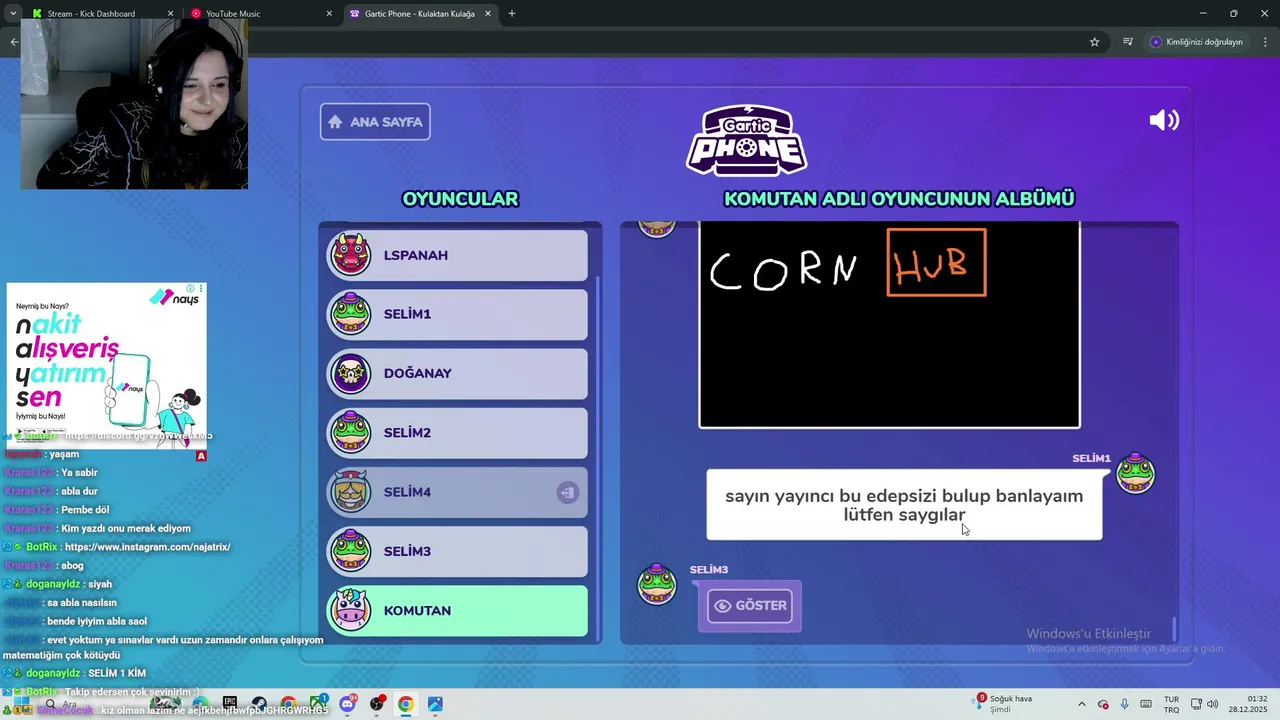Open a new browser tab
Image resolution: width=1280 pixels, height=720 pixels.
(x=512, y=14)
